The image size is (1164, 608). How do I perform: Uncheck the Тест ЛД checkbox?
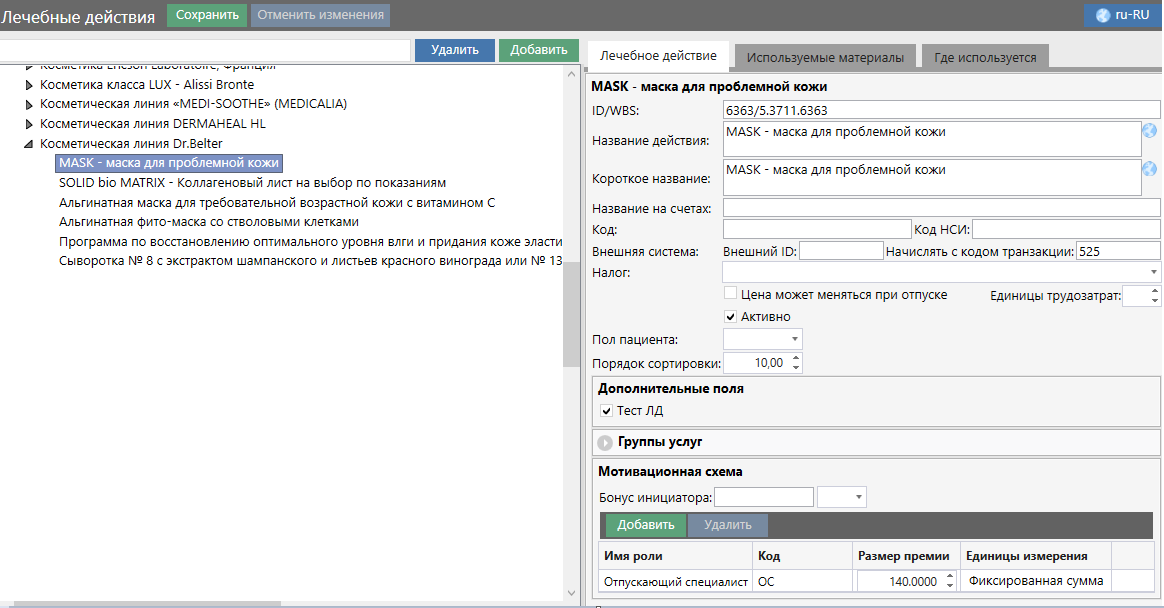point(606,411)
